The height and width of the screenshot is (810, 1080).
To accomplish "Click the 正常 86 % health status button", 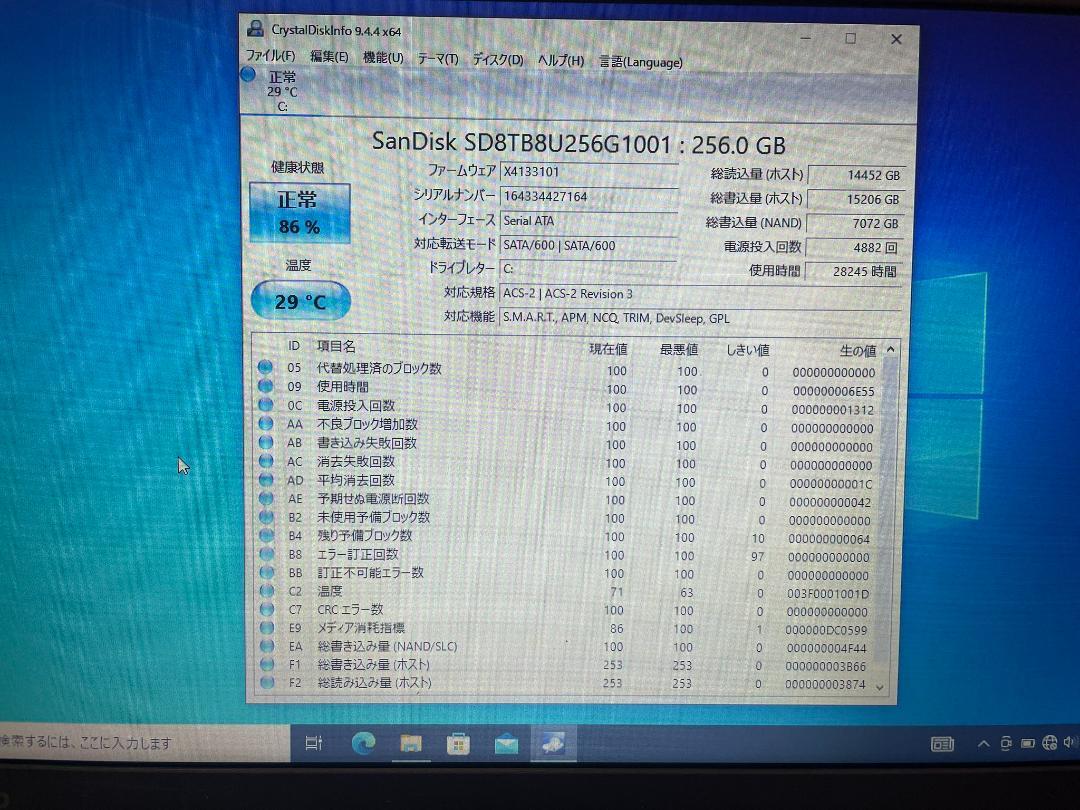I will pos(300,213).
